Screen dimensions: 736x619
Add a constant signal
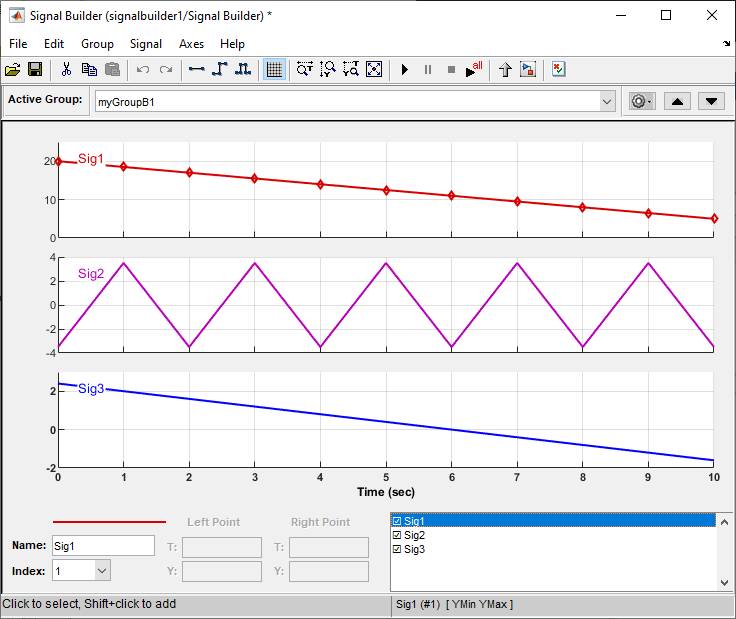pos(197,69)
